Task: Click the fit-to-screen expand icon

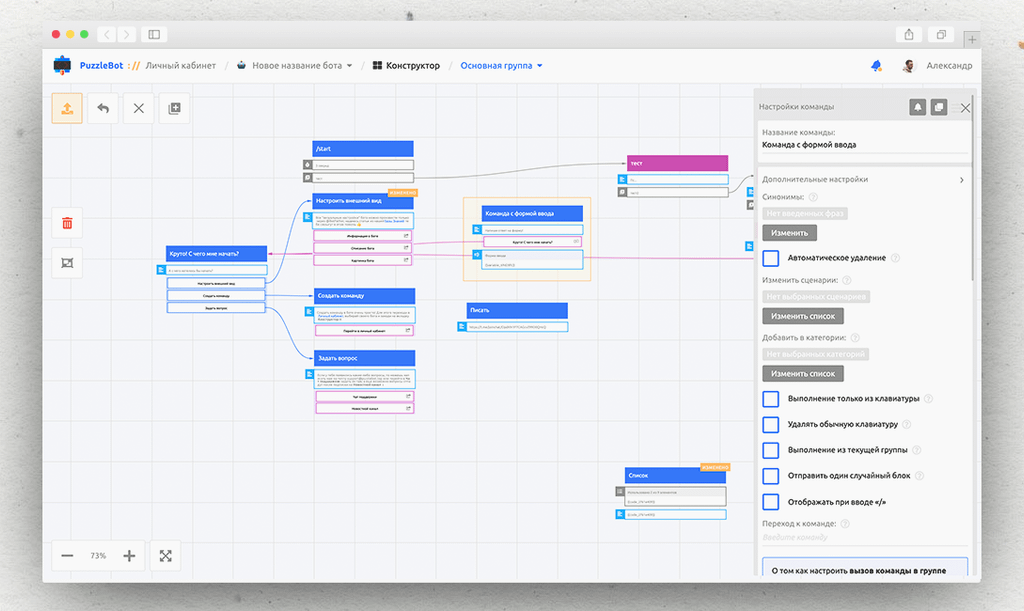Action: pos(165,556)
